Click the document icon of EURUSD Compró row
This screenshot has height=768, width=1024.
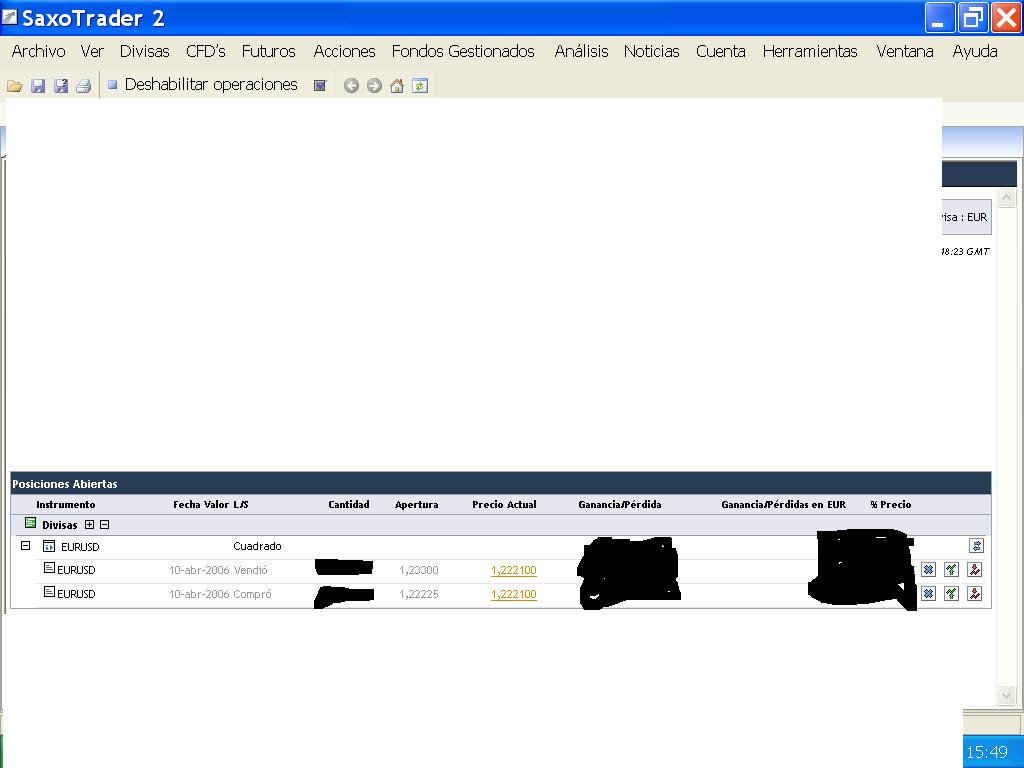tap(49, 592)
